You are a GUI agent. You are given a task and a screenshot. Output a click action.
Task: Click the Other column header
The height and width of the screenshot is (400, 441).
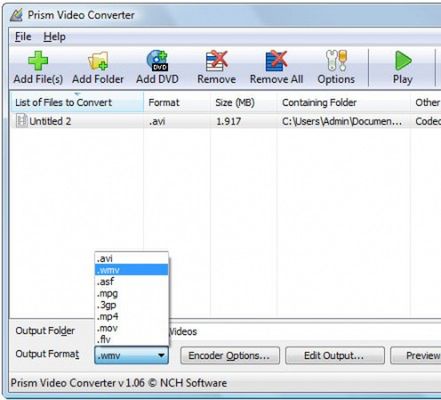[426, 102]
